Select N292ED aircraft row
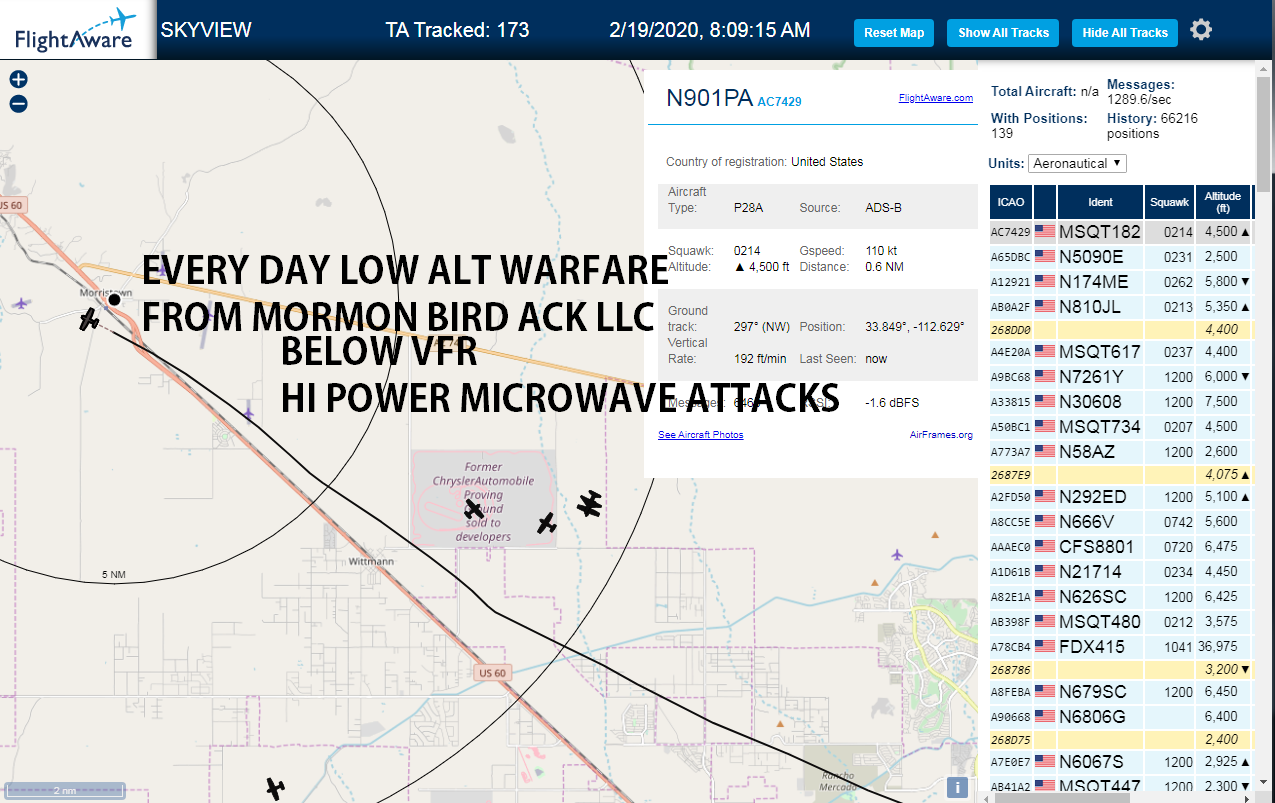This screenshot has height=803, width=1275. coord(1121,497)
